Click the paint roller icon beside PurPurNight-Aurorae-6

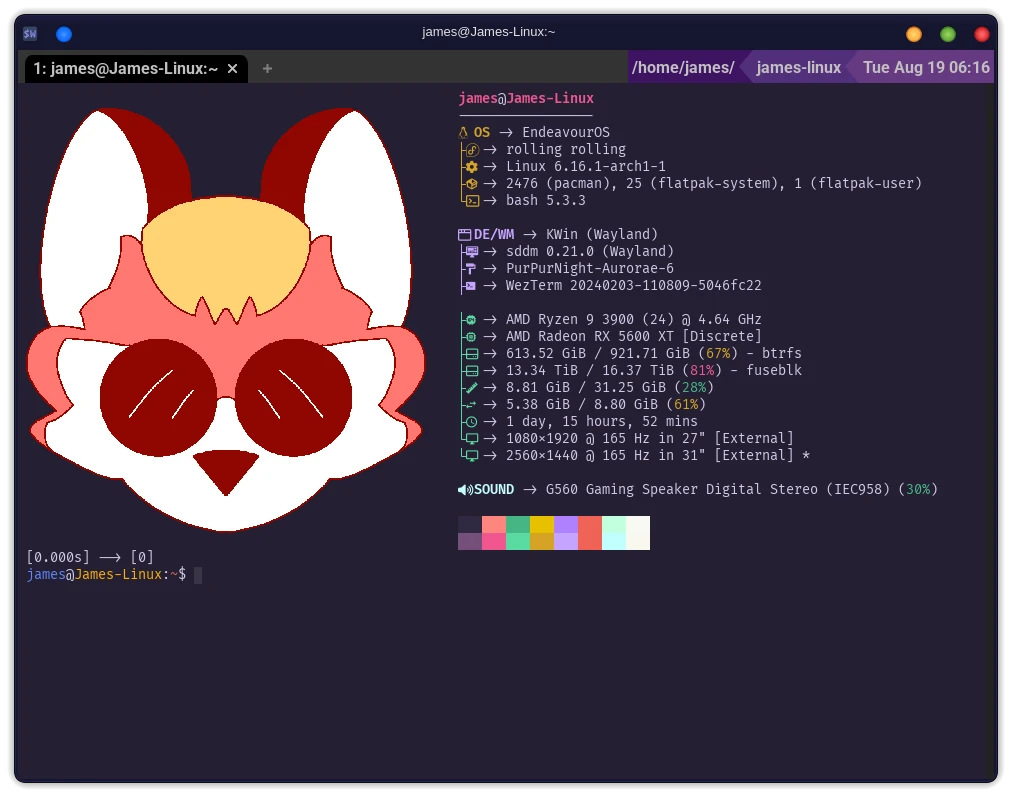[470, 269]
